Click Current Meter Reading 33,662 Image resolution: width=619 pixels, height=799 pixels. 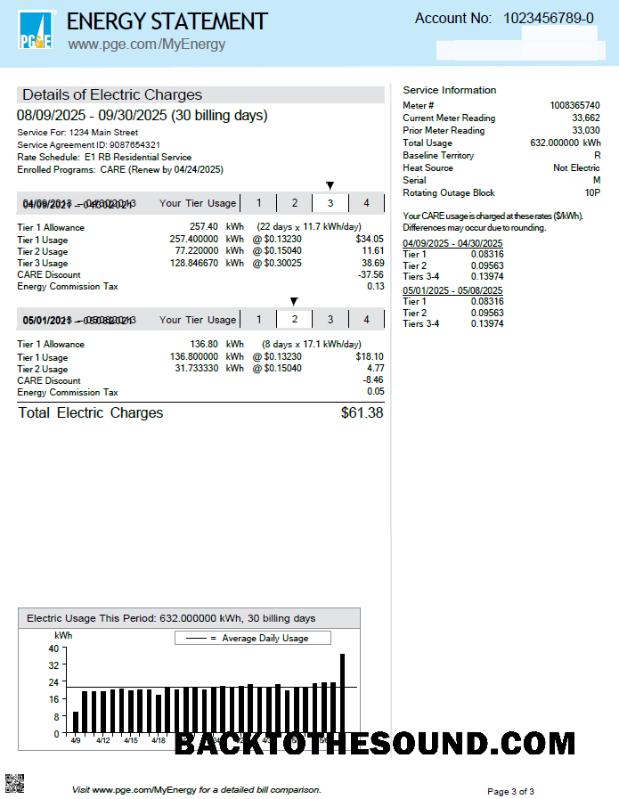(586, 118)
